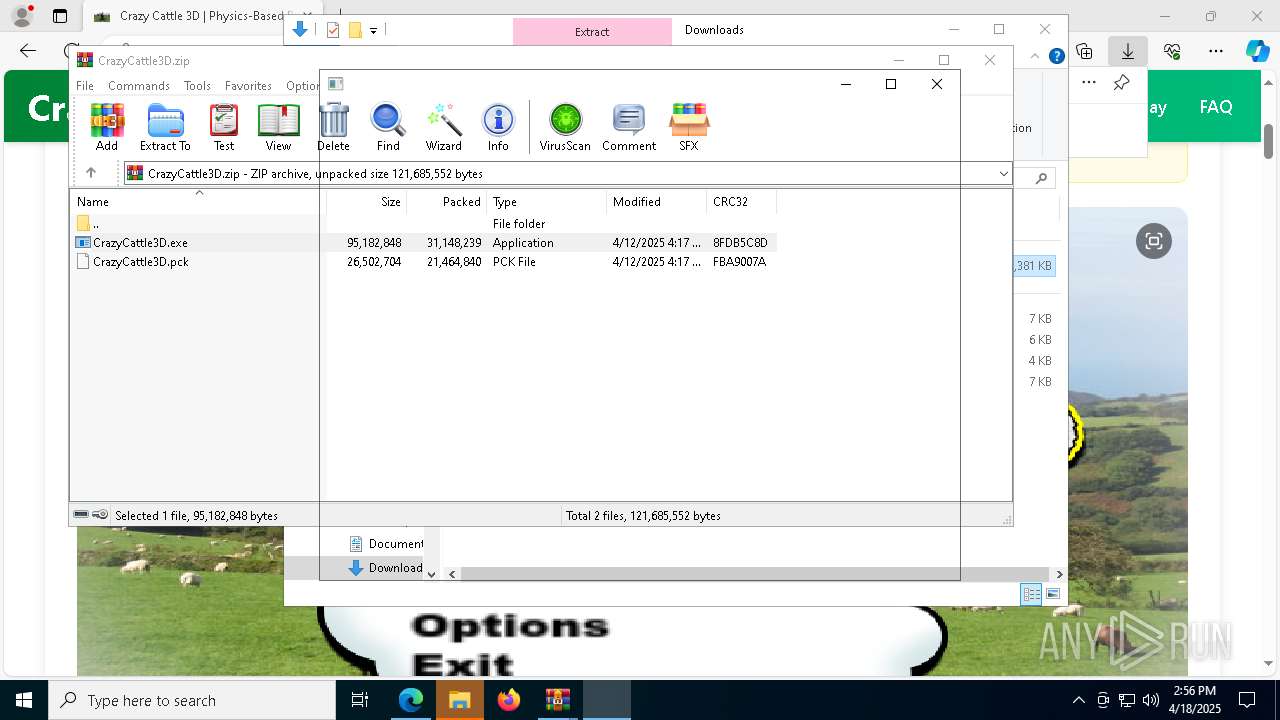This screenshot has height=720, width=1280.
Task: Click the Test archive icon
Action: (224, 127)
